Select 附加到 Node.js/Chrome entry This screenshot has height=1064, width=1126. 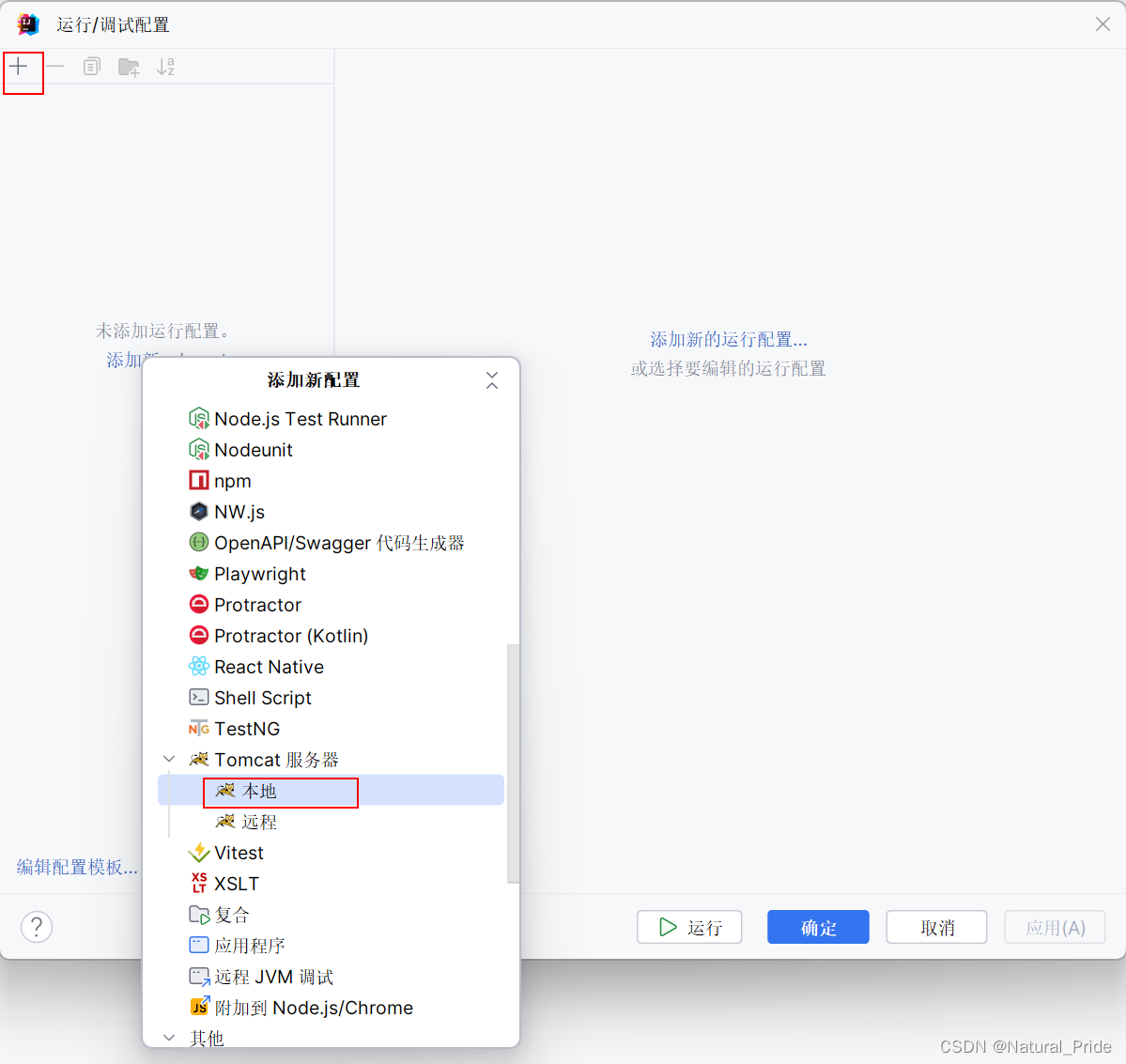coord(332,1008)
